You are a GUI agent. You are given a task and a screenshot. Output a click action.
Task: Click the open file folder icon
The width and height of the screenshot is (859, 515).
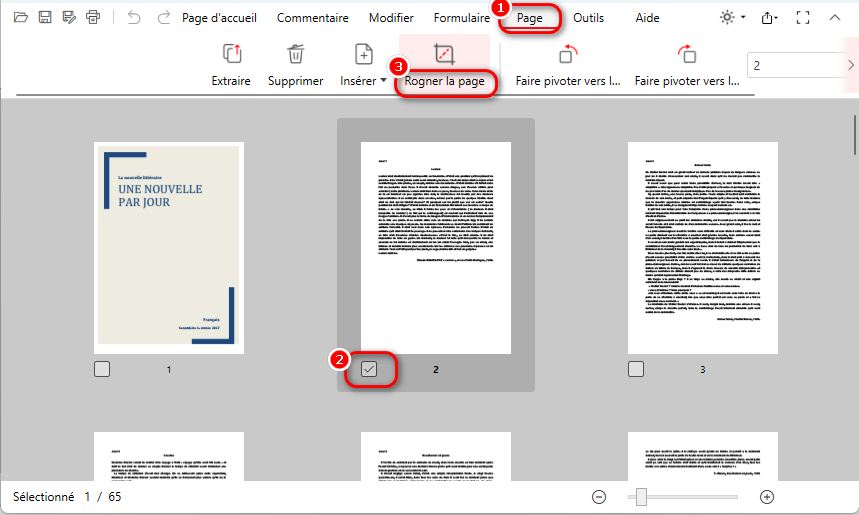point(19,18)
